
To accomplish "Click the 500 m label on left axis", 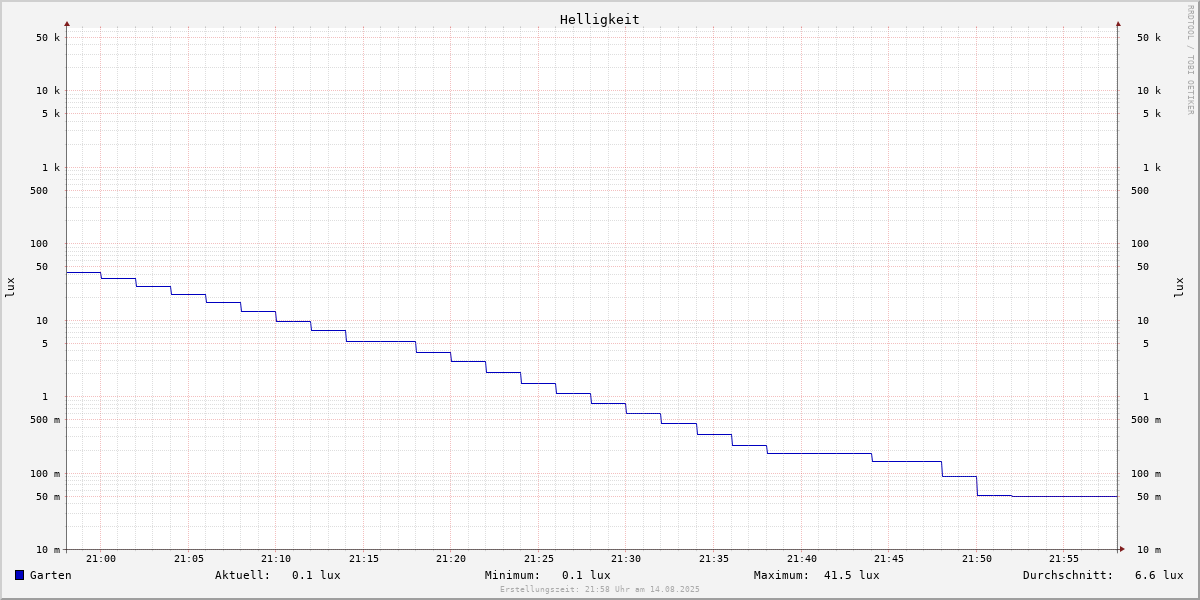I will point(45,420).
